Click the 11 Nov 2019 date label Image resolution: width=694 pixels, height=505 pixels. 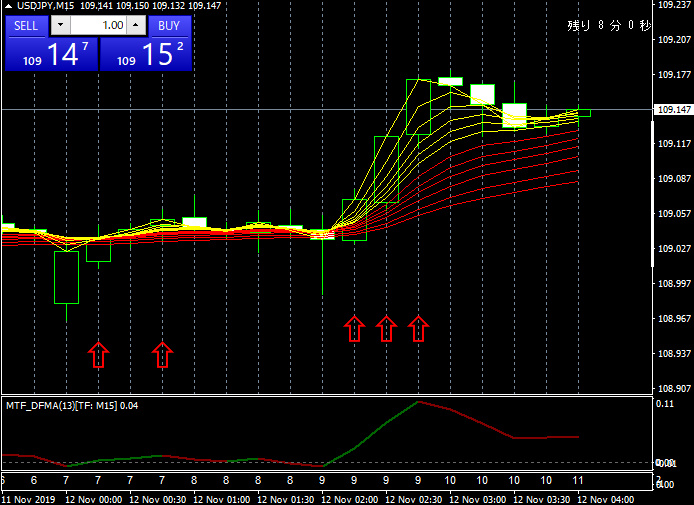pos(28,499)
